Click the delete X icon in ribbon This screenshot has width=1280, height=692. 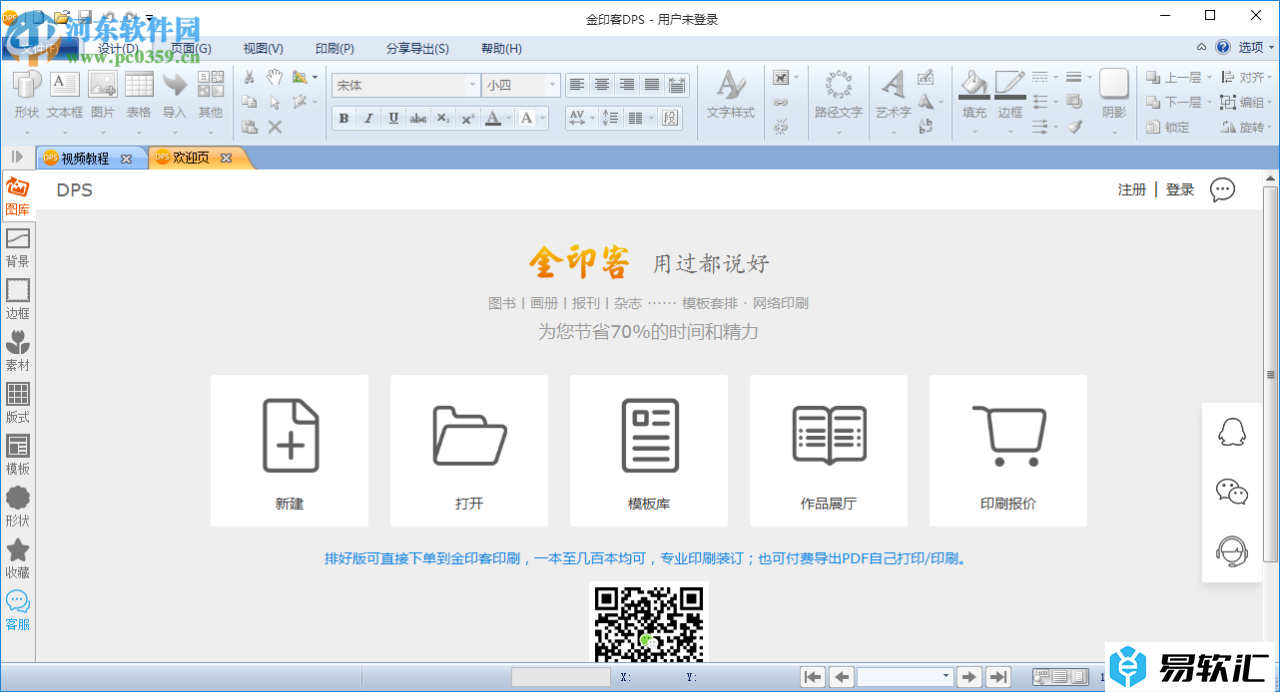coord(274,127)
